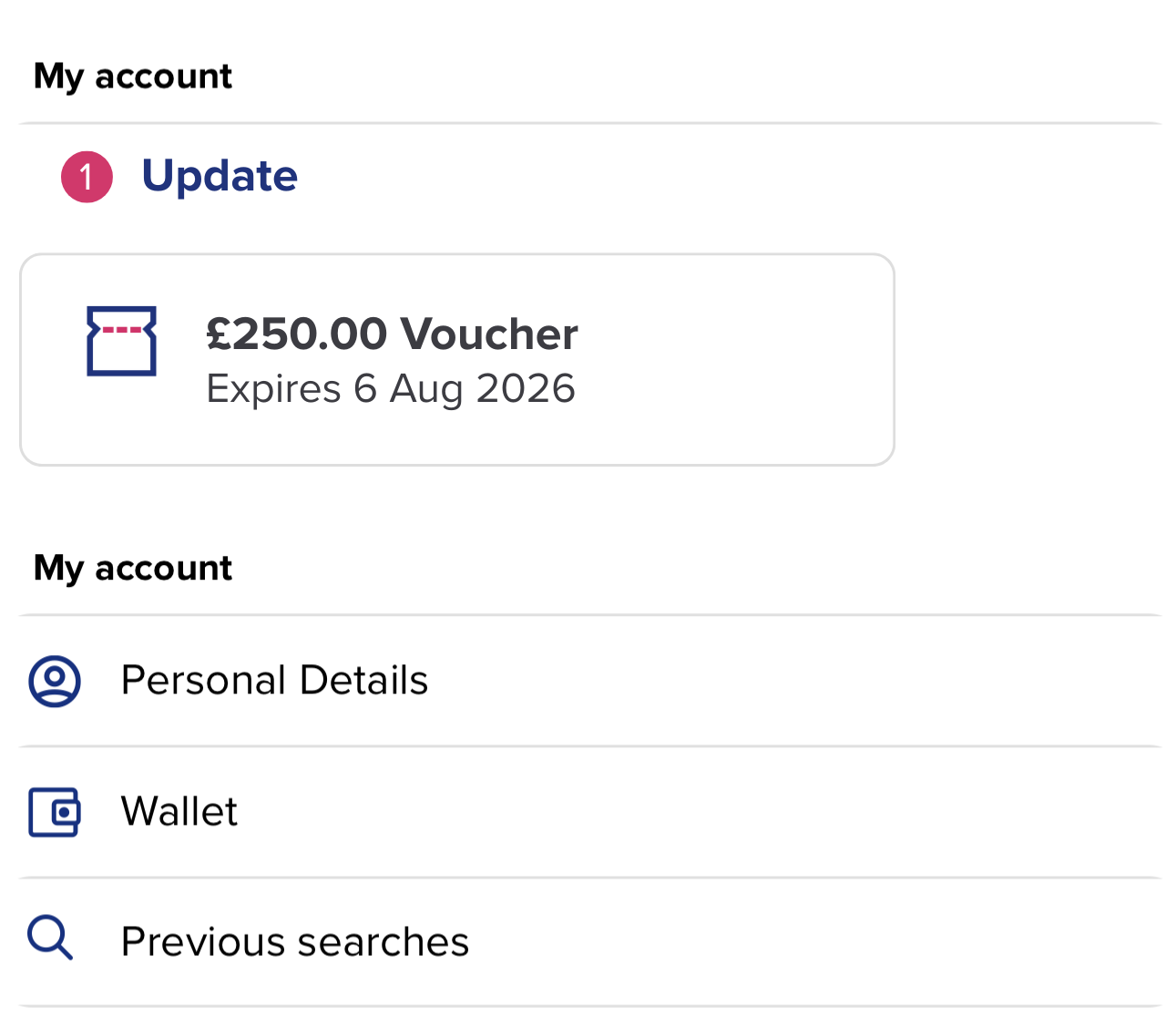Image resolution: width=1176 pixels, height=1028 pixels.
Task: Click the 2026 year in the expiry date
Action: (526, 389)
